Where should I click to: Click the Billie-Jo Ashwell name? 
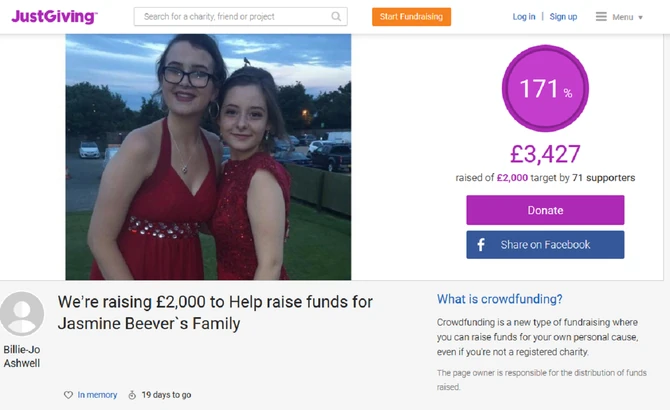(x=22, y=356)
